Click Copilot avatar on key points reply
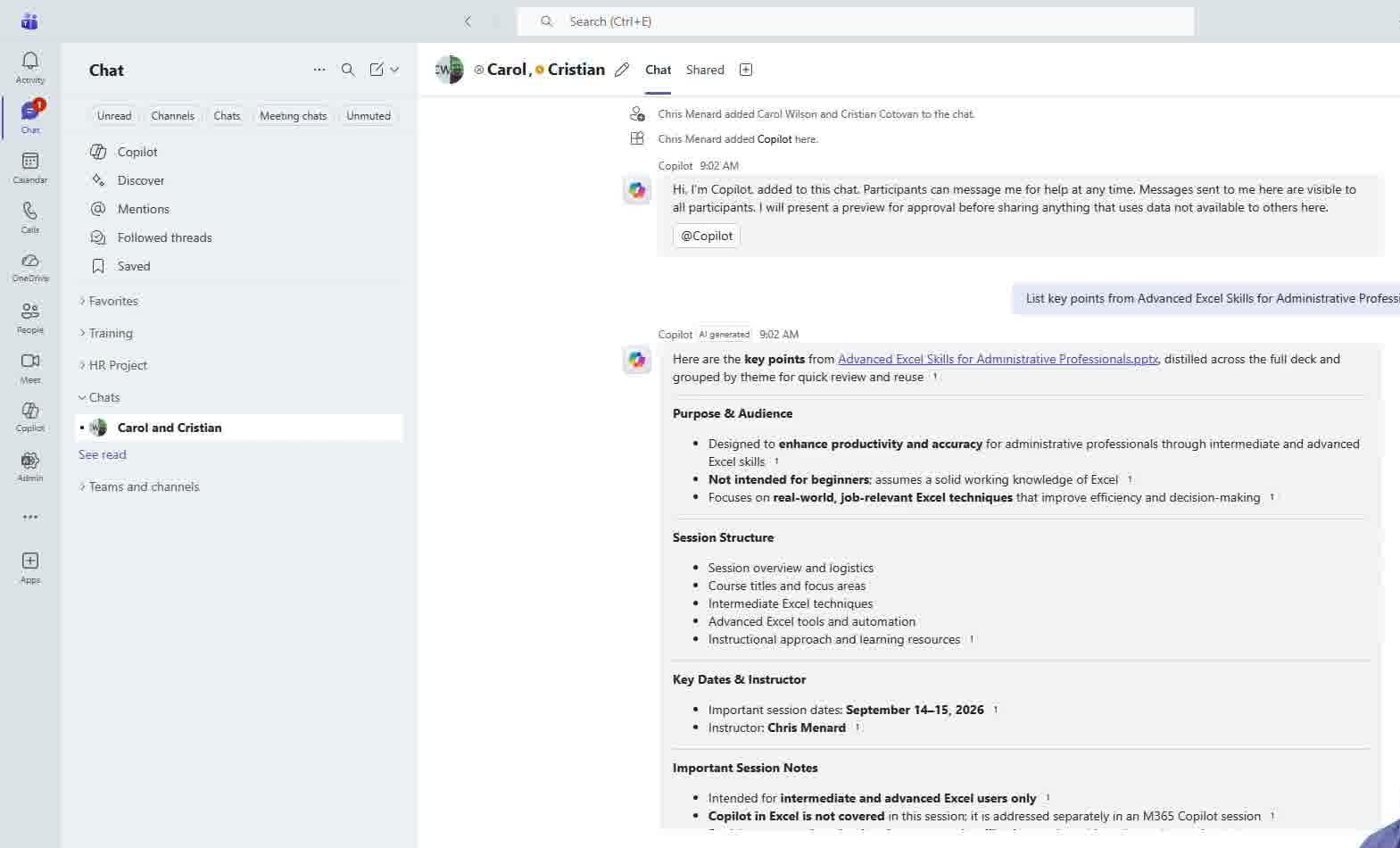This screenshot has width=1400, height=848. coord(637,360)
